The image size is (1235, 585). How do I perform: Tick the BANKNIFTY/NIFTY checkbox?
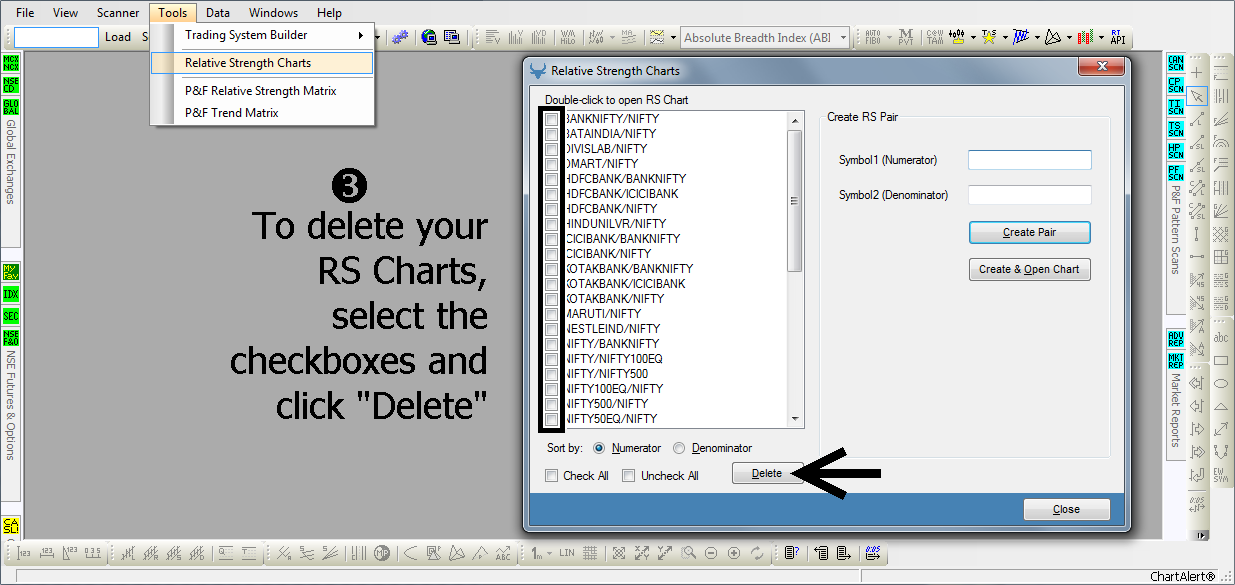click(552, 119)
